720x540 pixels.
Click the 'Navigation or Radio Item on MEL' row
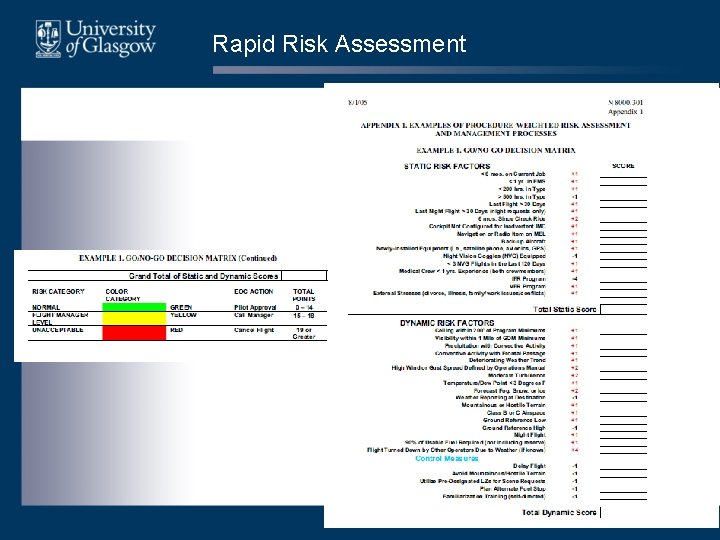tap(501, 234)
